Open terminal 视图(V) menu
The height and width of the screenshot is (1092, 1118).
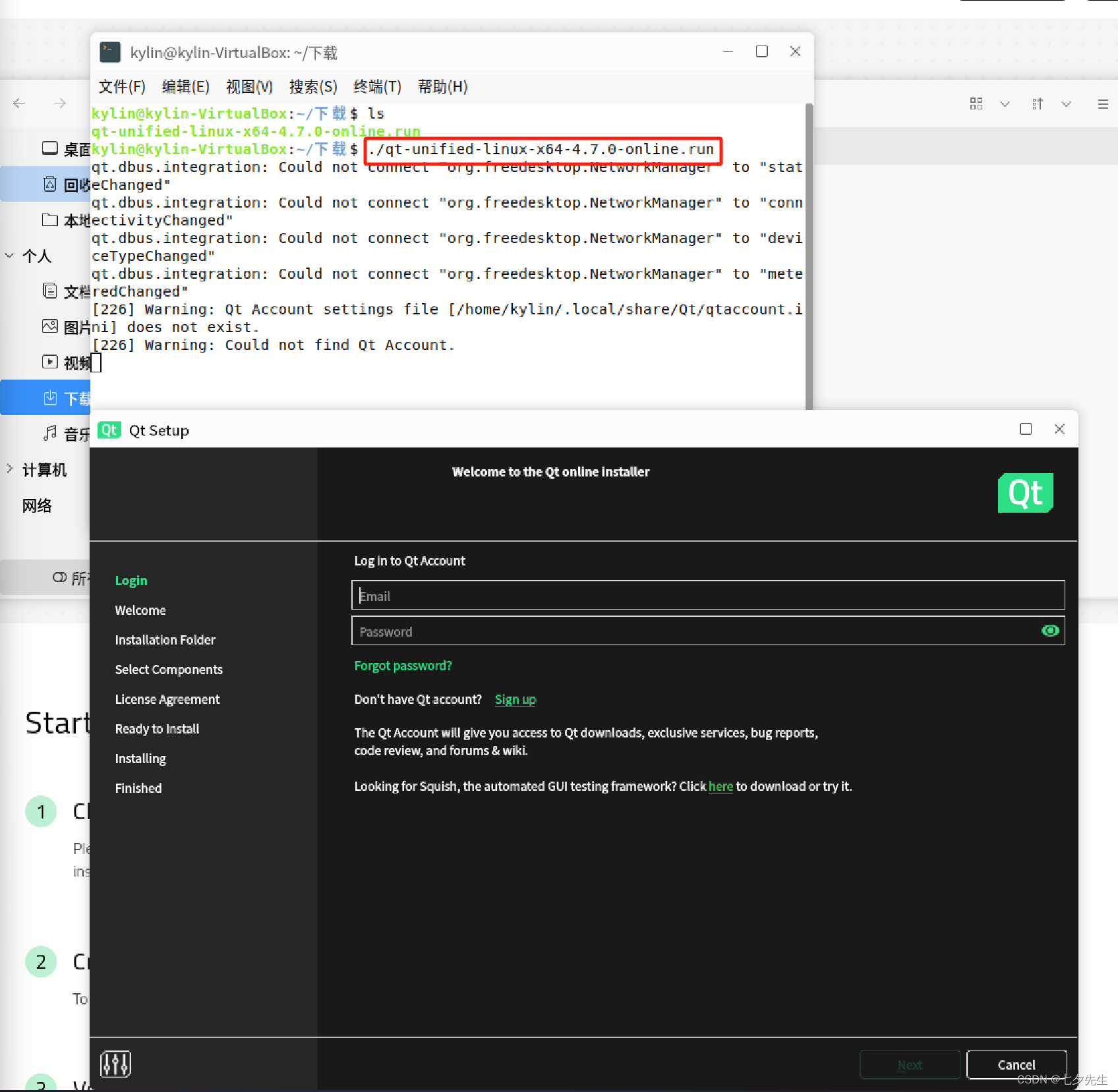pos(249,86)
